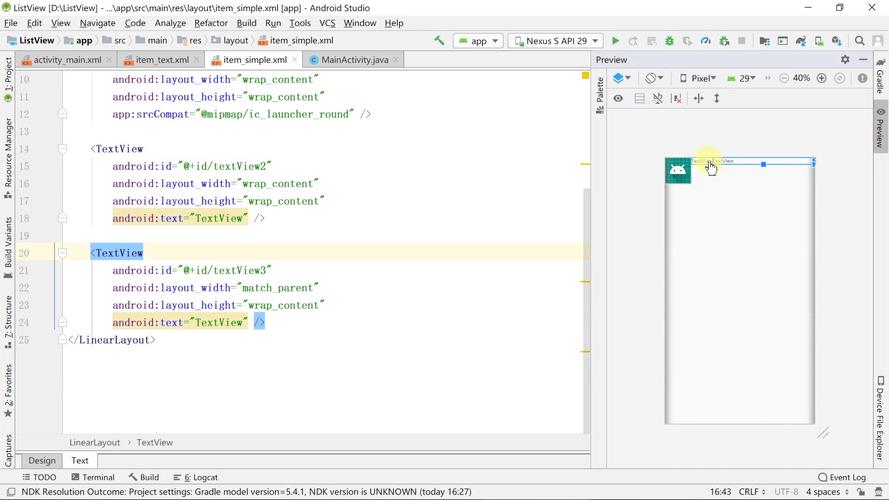Click the tool windows quick access icon

[10, 492]
